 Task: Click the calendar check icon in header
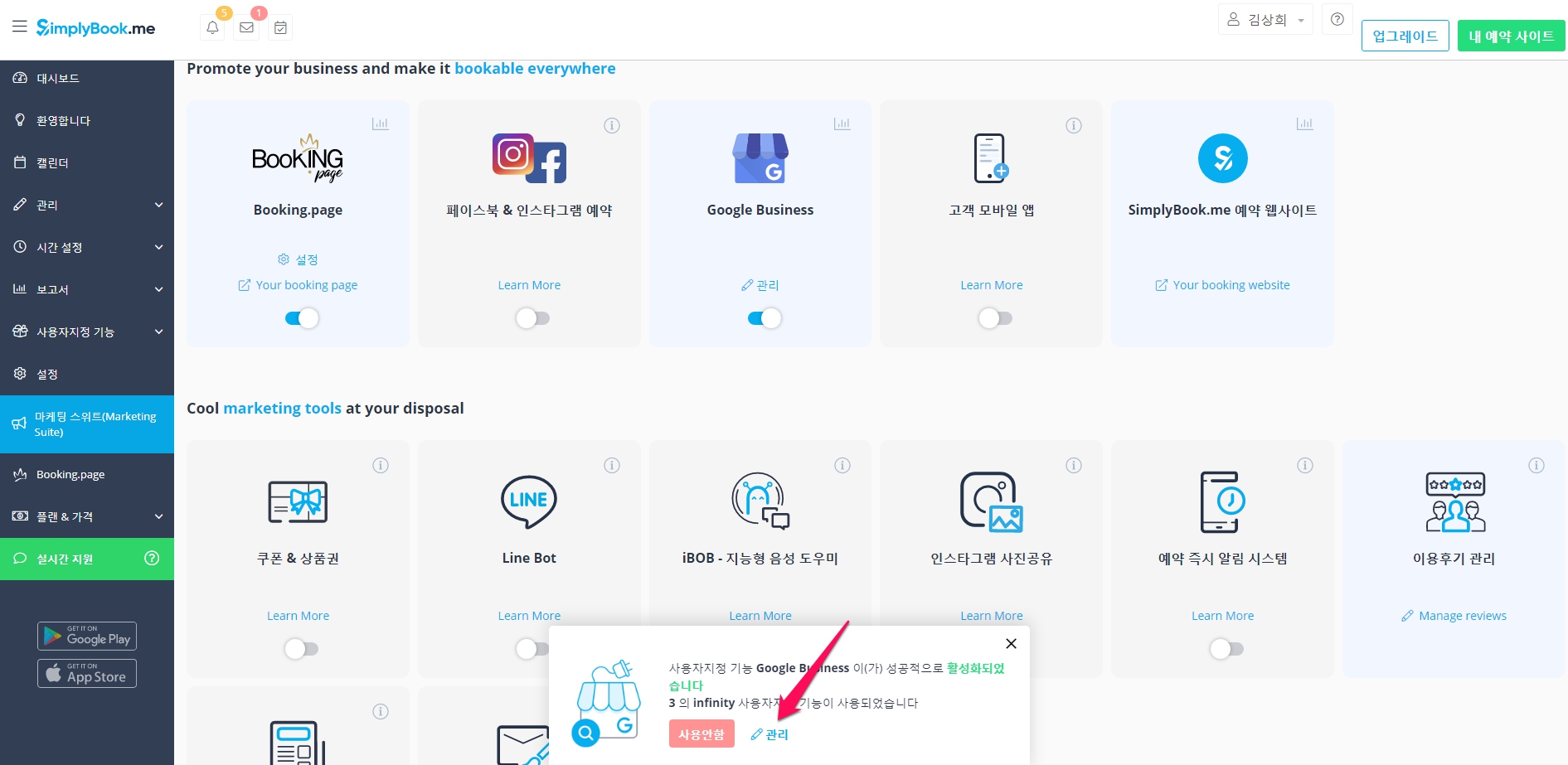[280, 28]
